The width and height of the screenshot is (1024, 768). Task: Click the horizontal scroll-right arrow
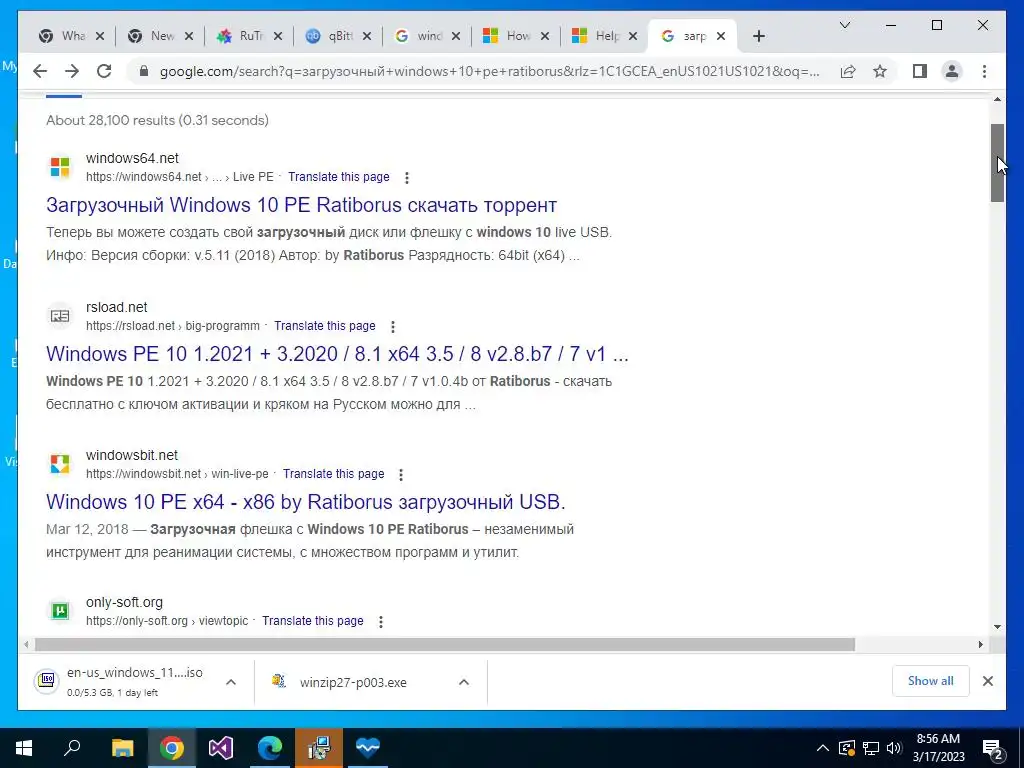(981, 645)
